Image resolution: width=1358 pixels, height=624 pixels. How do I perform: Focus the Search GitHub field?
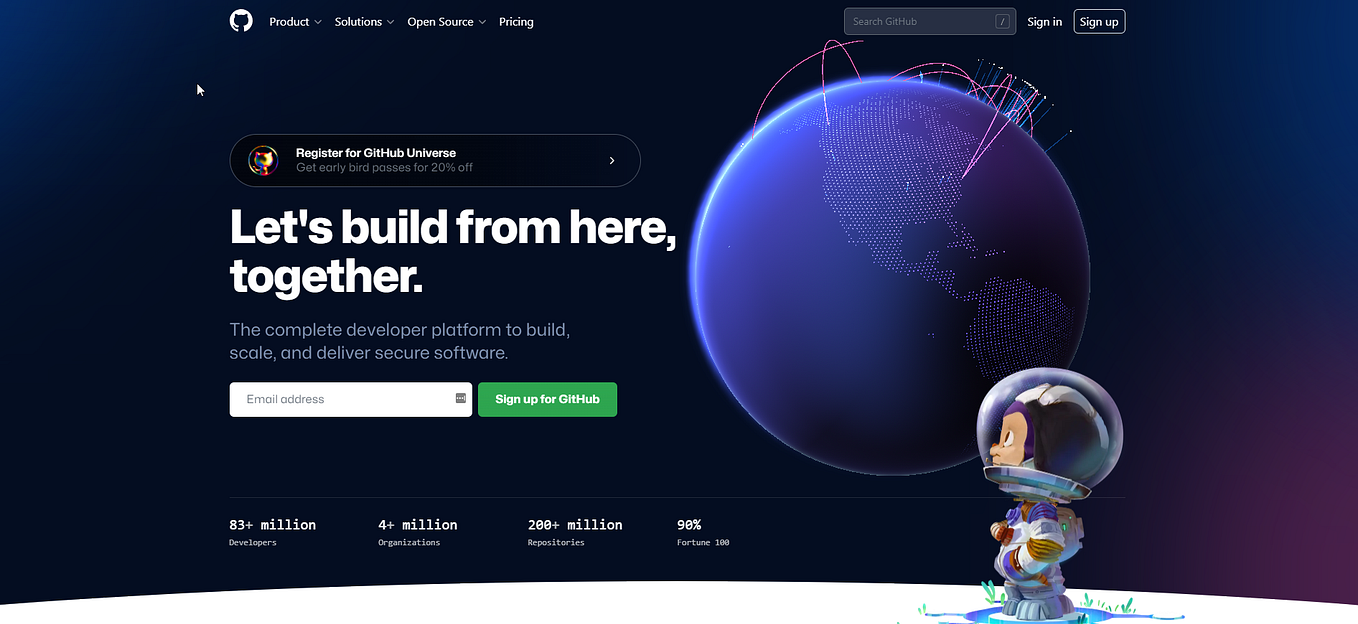pyautogui.click(x=930, y=21)
